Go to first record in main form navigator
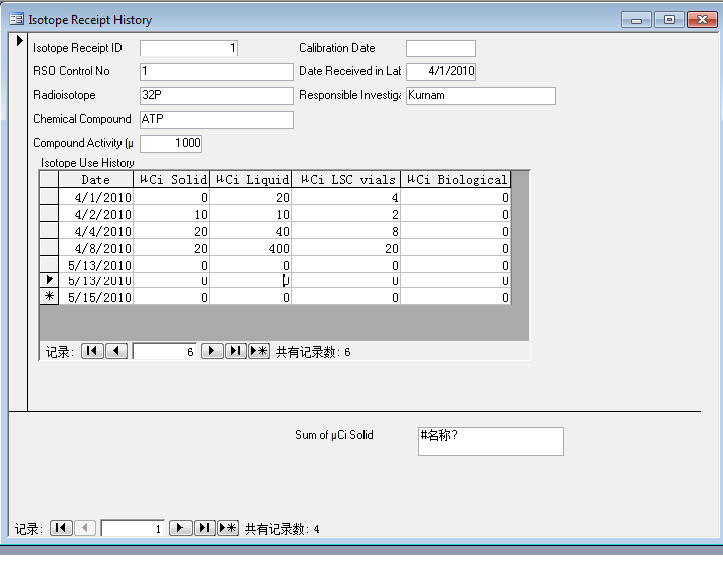This screenshot has height=561, width=723. [x=61, y=528]
